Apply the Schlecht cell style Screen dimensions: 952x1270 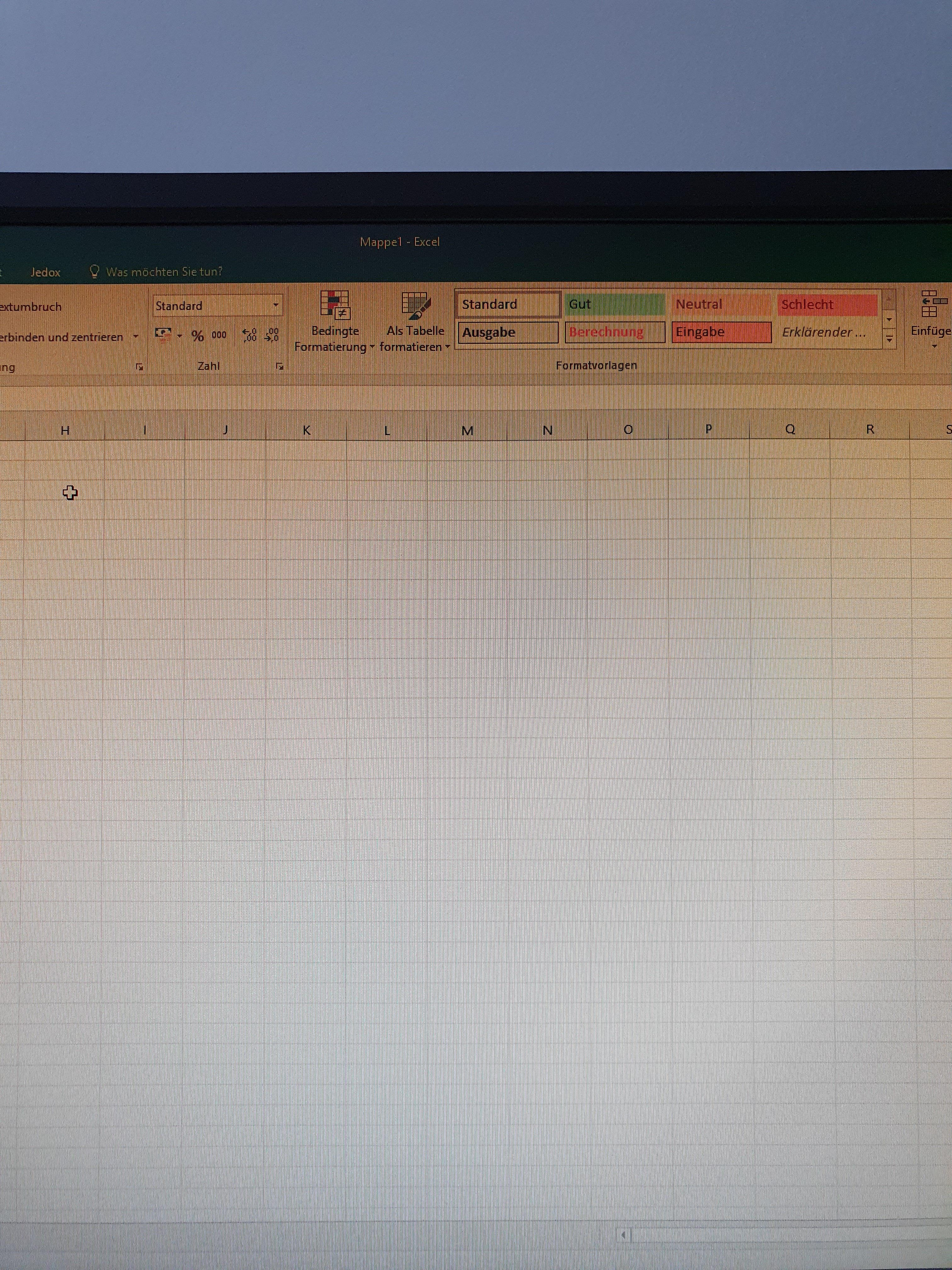coord(827,304)
